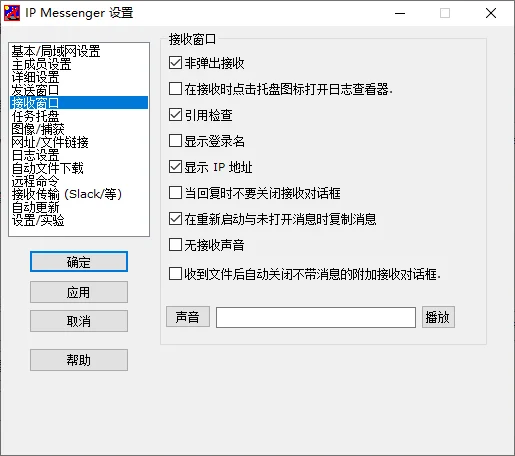Click the 取消 button
Screen dimensions: 515x456
point(79,321)
